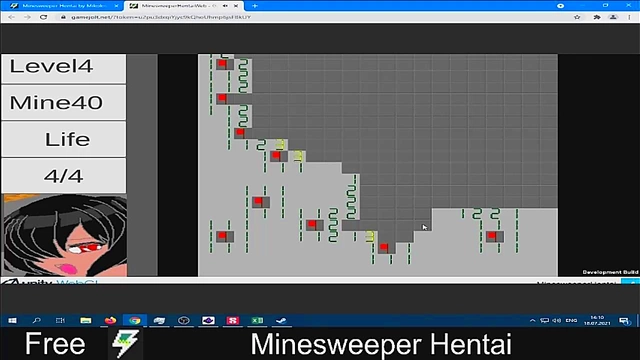Bookmark this page with the star
This screenshot has width=640, height=360.
point(577,17)
